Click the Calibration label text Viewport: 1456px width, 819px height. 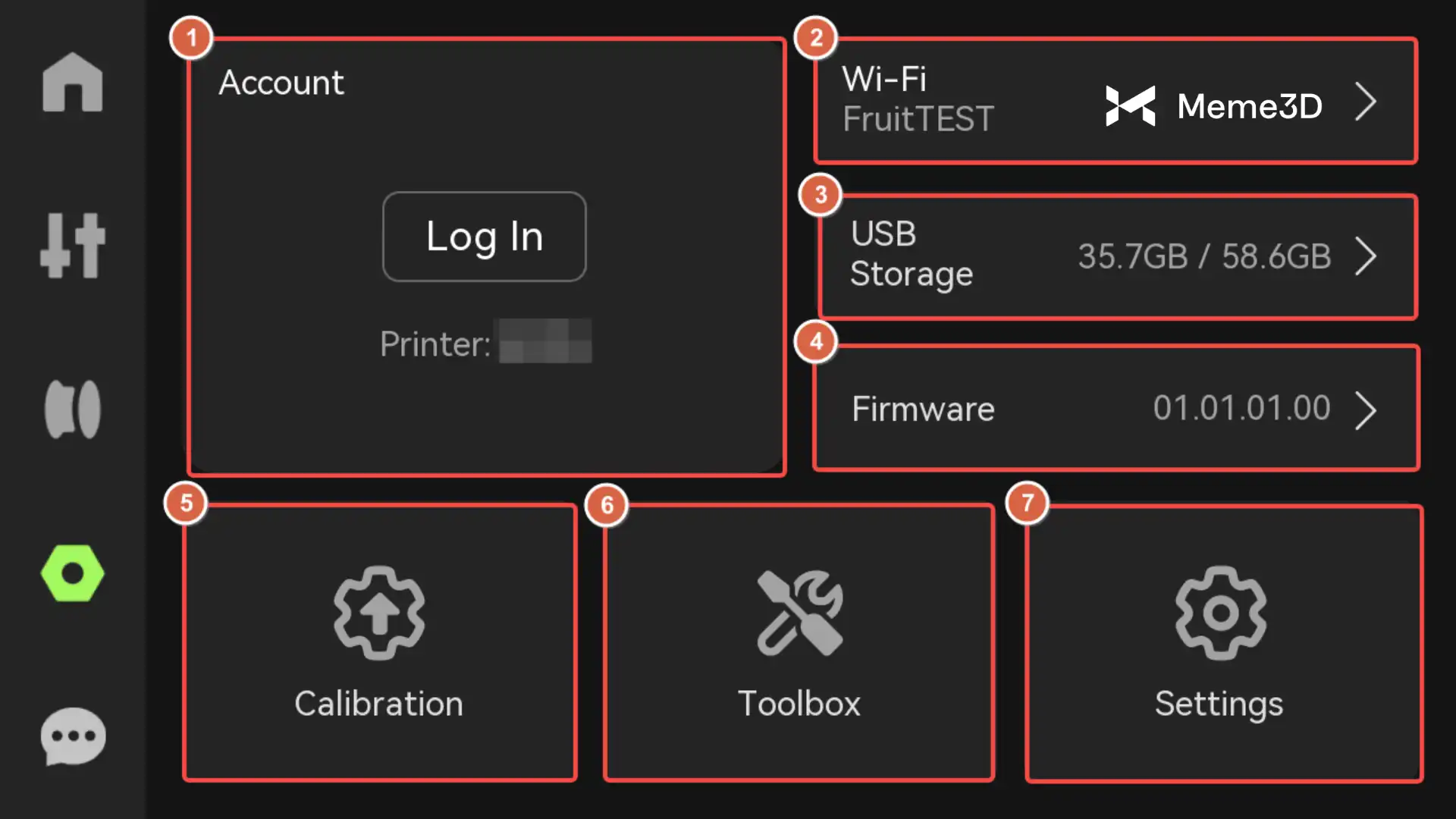click(x=378, y=704)
